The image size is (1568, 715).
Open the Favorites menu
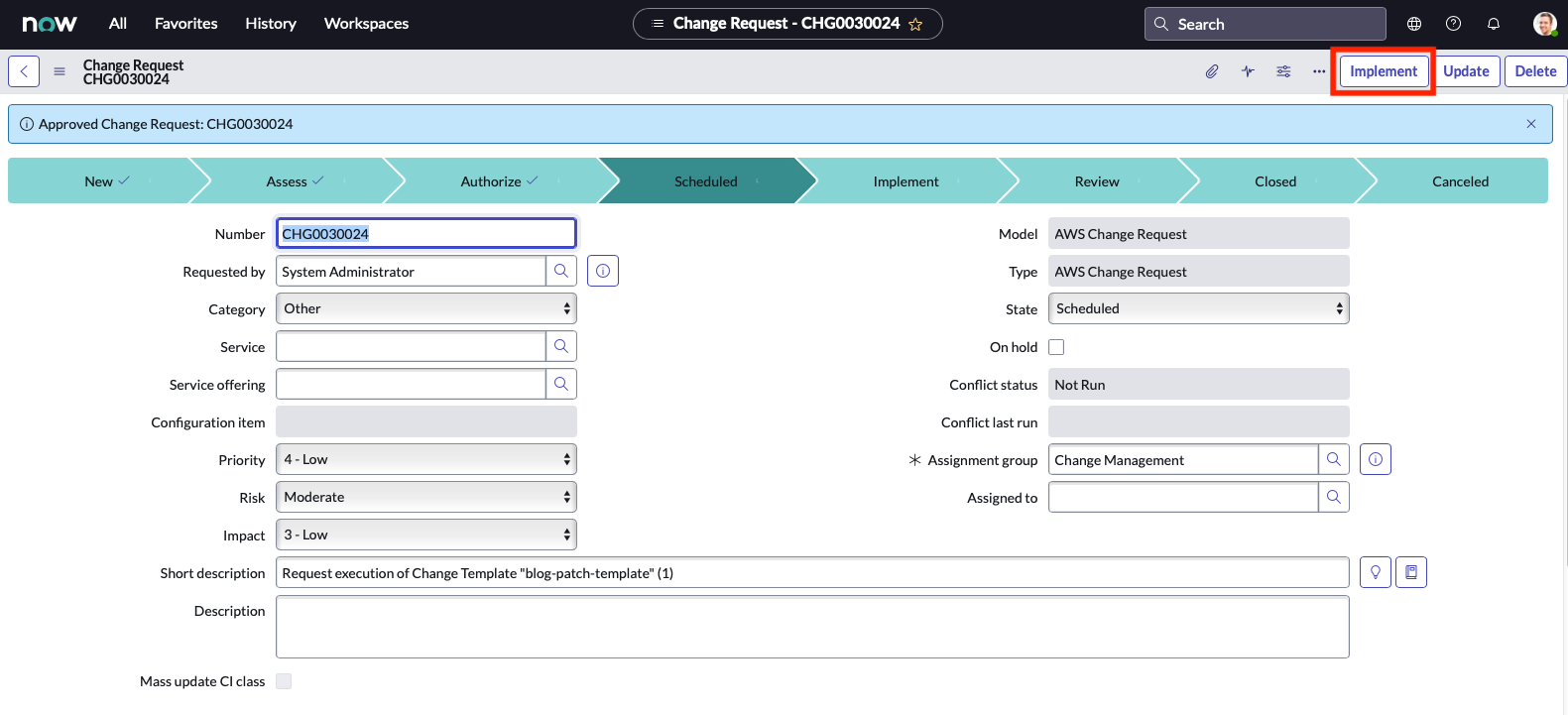186,24
